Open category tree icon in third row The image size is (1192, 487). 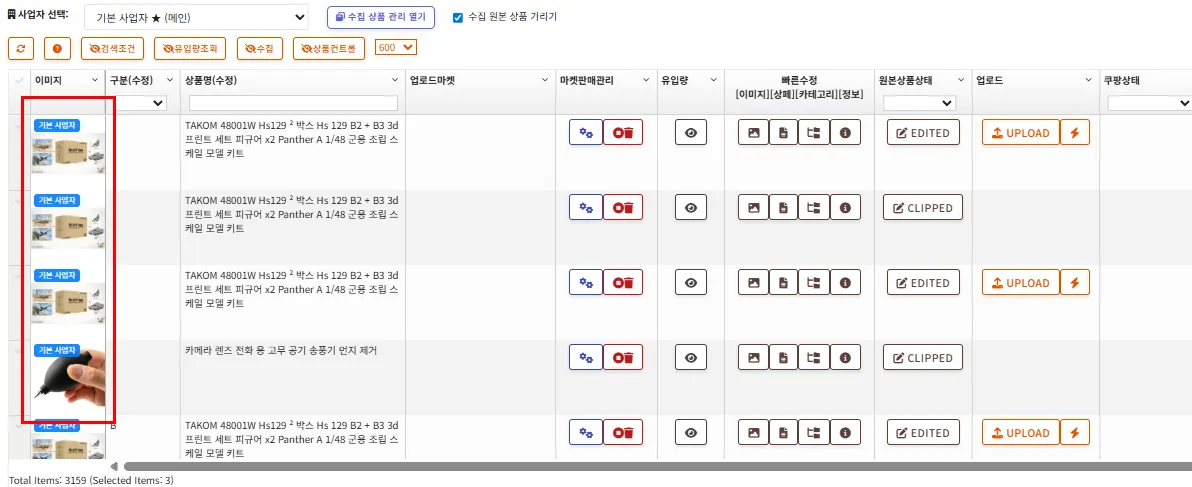point(813,283)
